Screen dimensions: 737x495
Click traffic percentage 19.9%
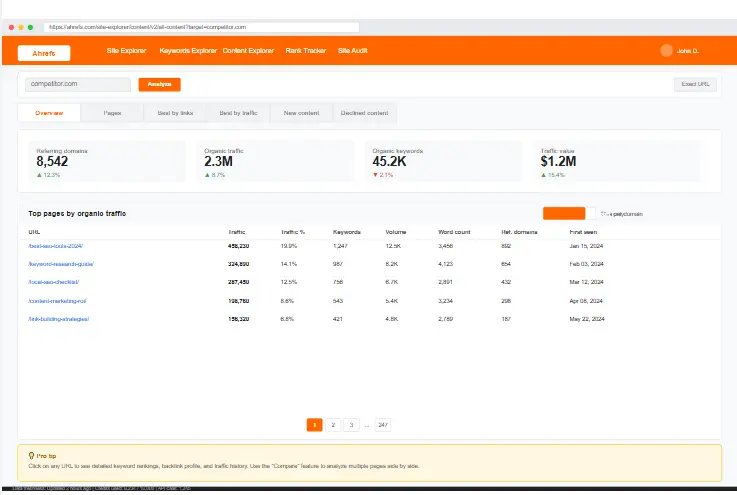(x=289, y=246)
